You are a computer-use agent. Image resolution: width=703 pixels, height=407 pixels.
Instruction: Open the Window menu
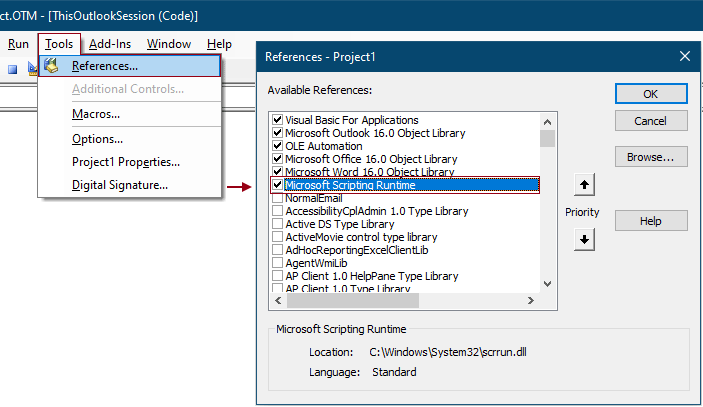(168, 44)
